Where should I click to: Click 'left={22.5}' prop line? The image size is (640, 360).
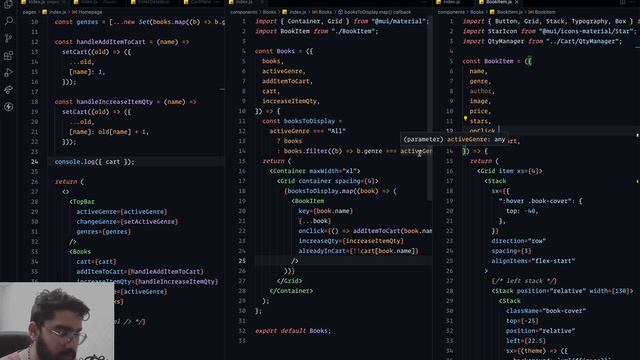pos(526,341)
